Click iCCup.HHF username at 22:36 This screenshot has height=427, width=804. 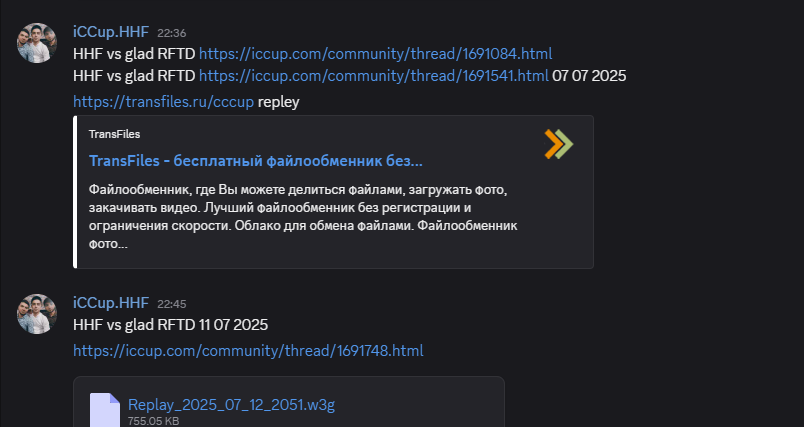[x=111, y=32]
